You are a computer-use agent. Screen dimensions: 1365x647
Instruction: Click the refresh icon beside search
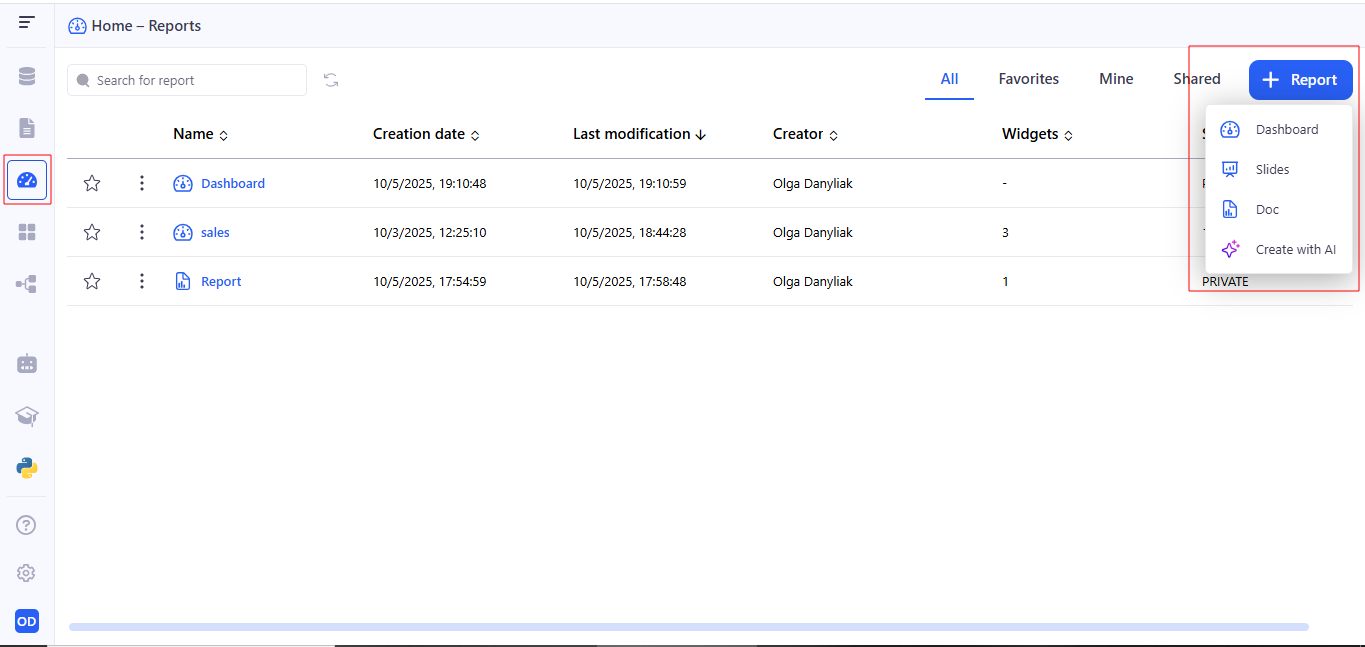pyautogui.click(x=331, y=80)
